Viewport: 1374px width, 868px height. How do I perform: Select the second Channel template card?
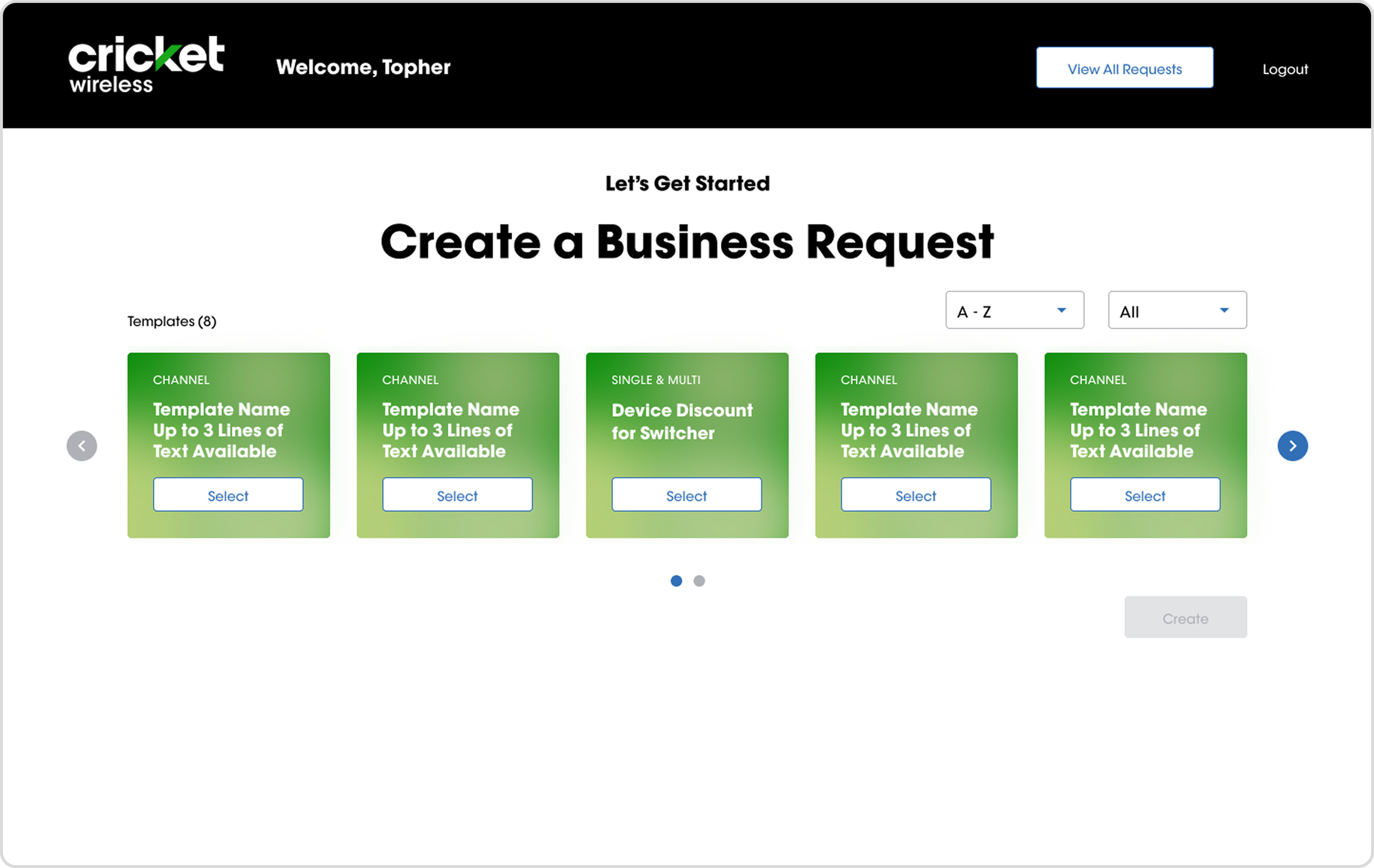(457, 494)
